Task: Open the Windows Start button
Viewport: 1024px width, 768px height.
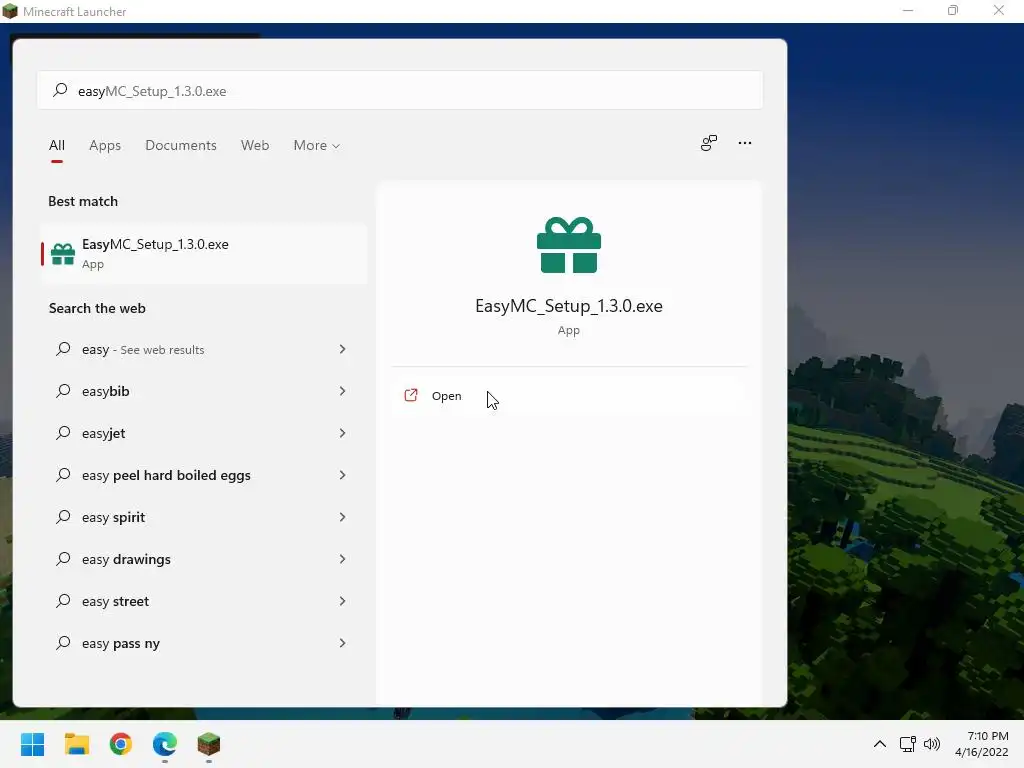Action: coord(33,744)
